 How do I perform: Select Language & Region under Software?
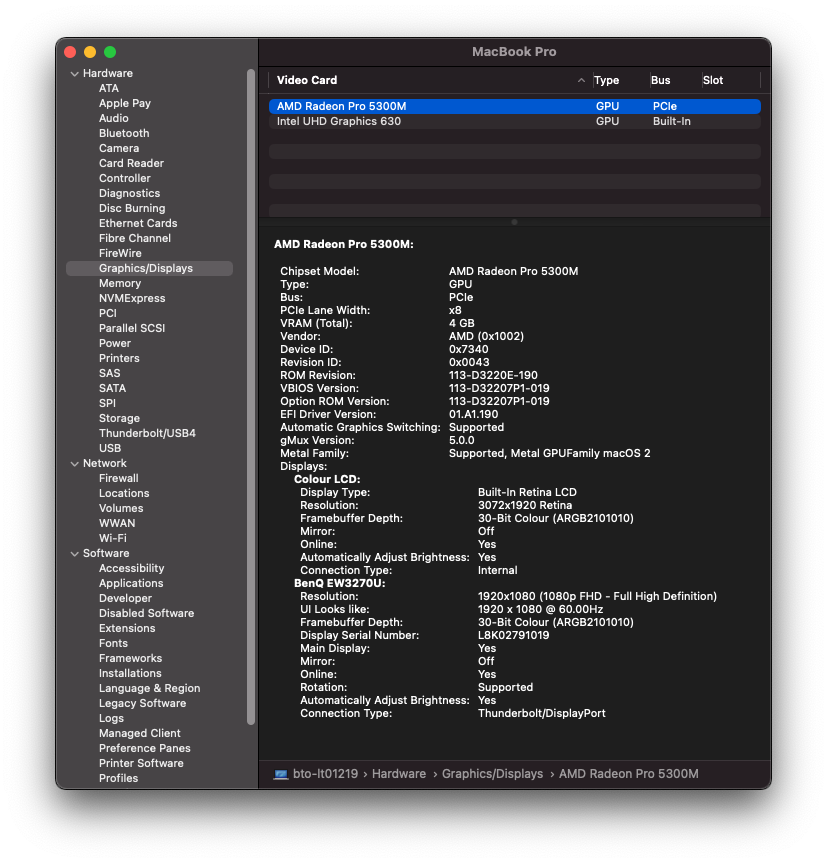150,688
